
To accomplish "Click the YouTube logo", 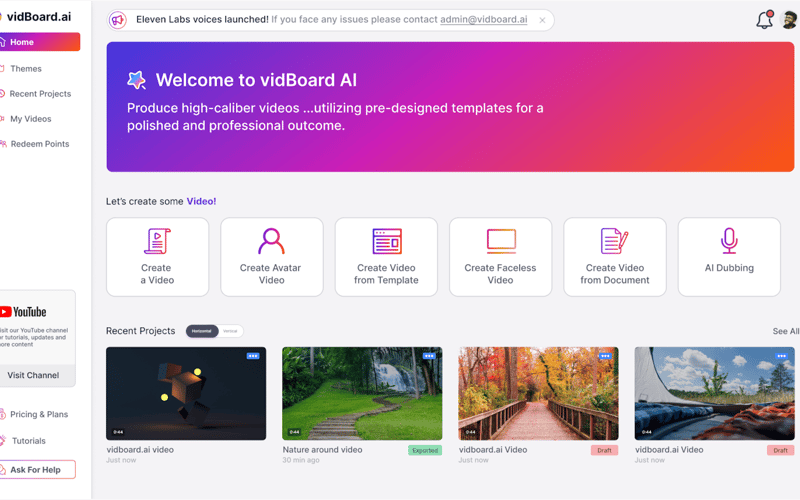I will coord(23,312).
